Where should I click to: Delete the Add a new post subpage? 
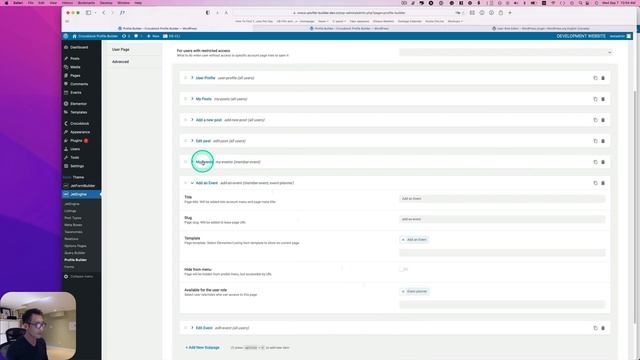pyautogui.click(x=603, y=120)
